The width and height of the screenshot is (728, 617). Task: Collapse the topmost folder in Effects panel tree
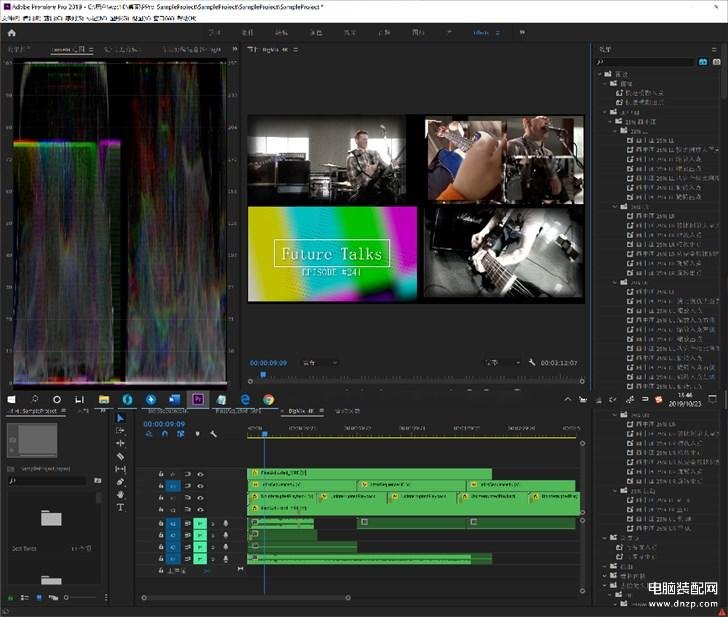(600, 74)
